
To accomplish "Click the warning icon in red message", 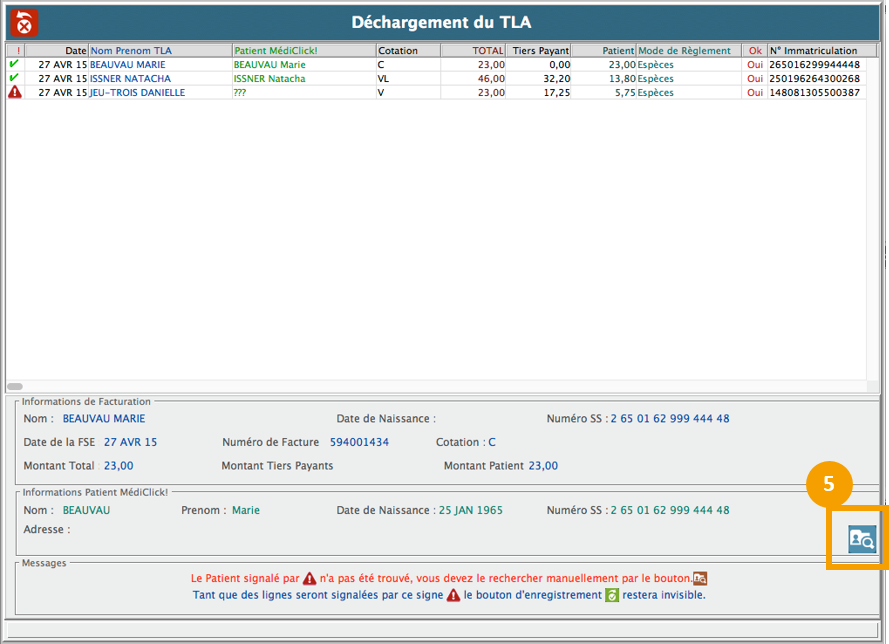I will 310,579.
